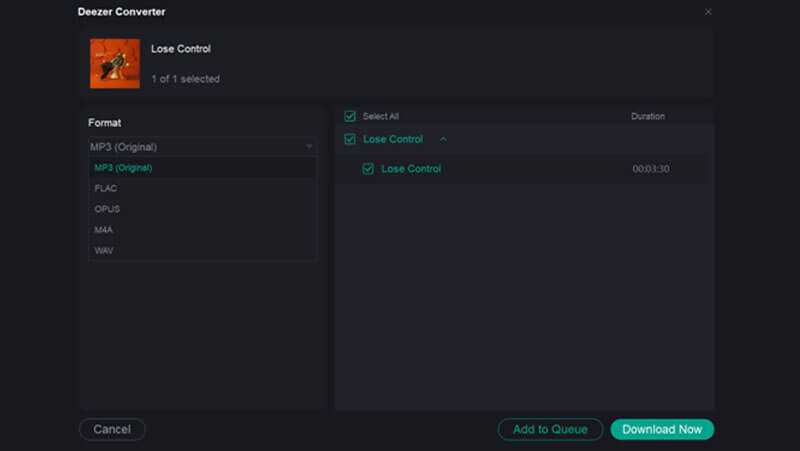The height and width of the screenshot is (451, 800).
Task: Start conversion with Download Now
Action: [662, 429]
